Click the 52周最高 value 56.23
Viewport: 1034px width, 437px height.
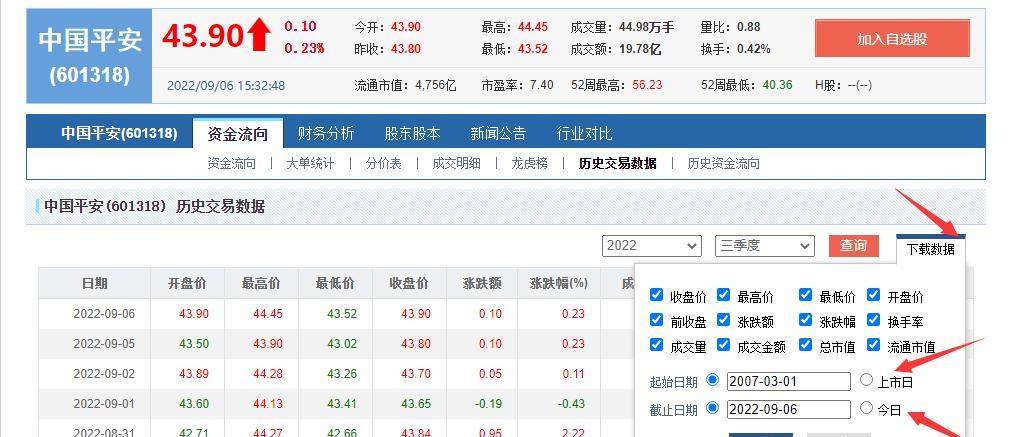(647, 84)
